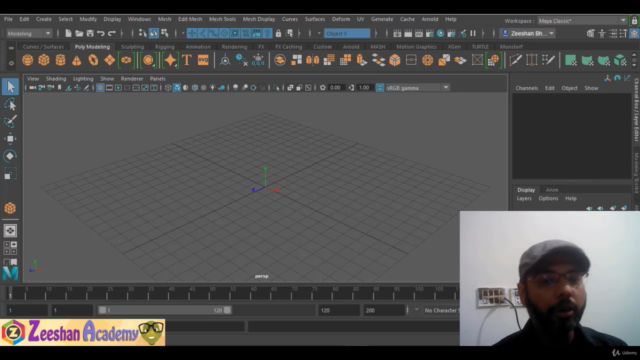The width and height of the screenshot is (640, 360).
Task: Open the Edit Mesh menu
Action: (x=190, y=19)
